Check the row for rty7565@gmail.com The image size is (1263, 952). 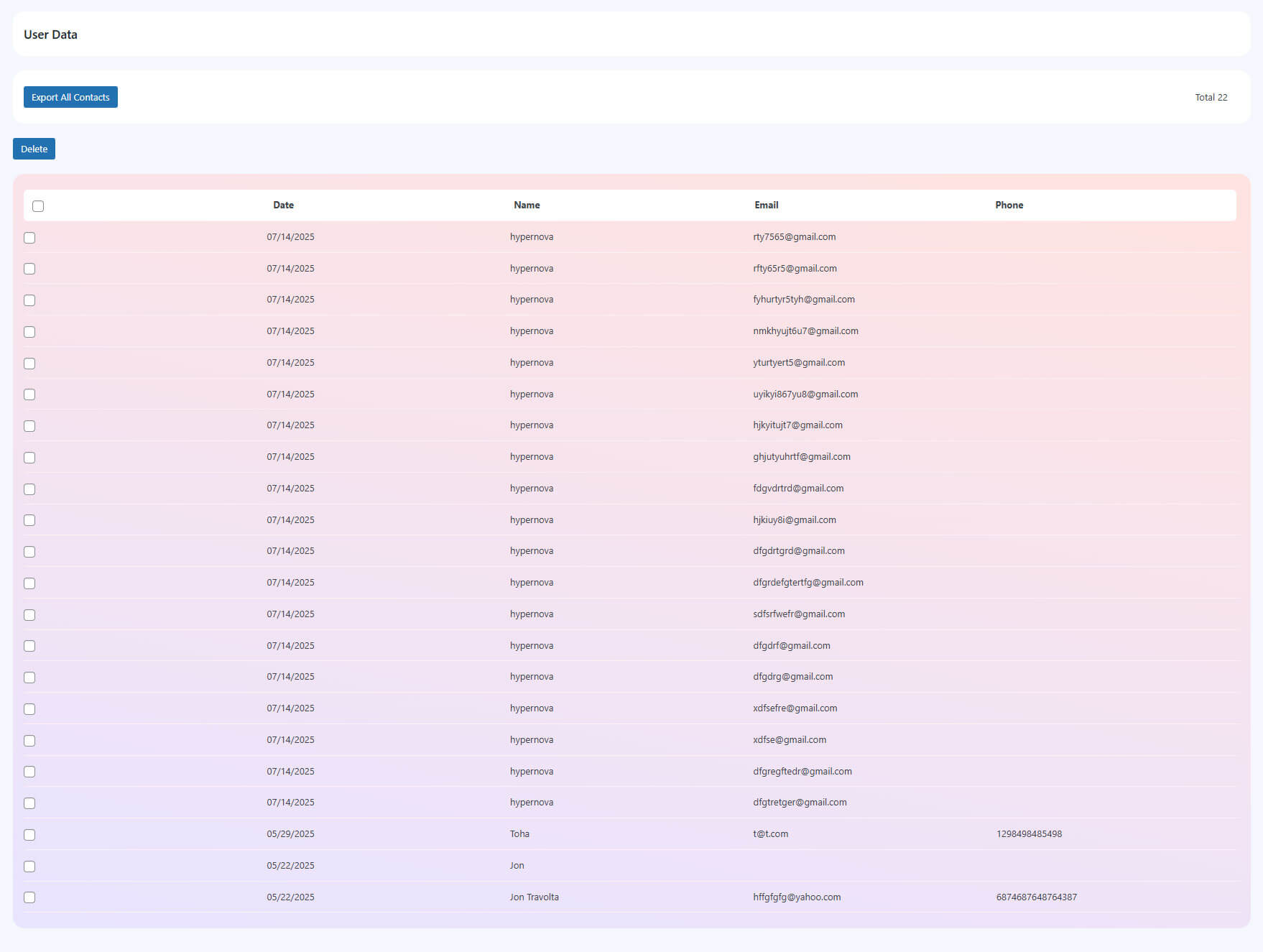pos(29,238)
